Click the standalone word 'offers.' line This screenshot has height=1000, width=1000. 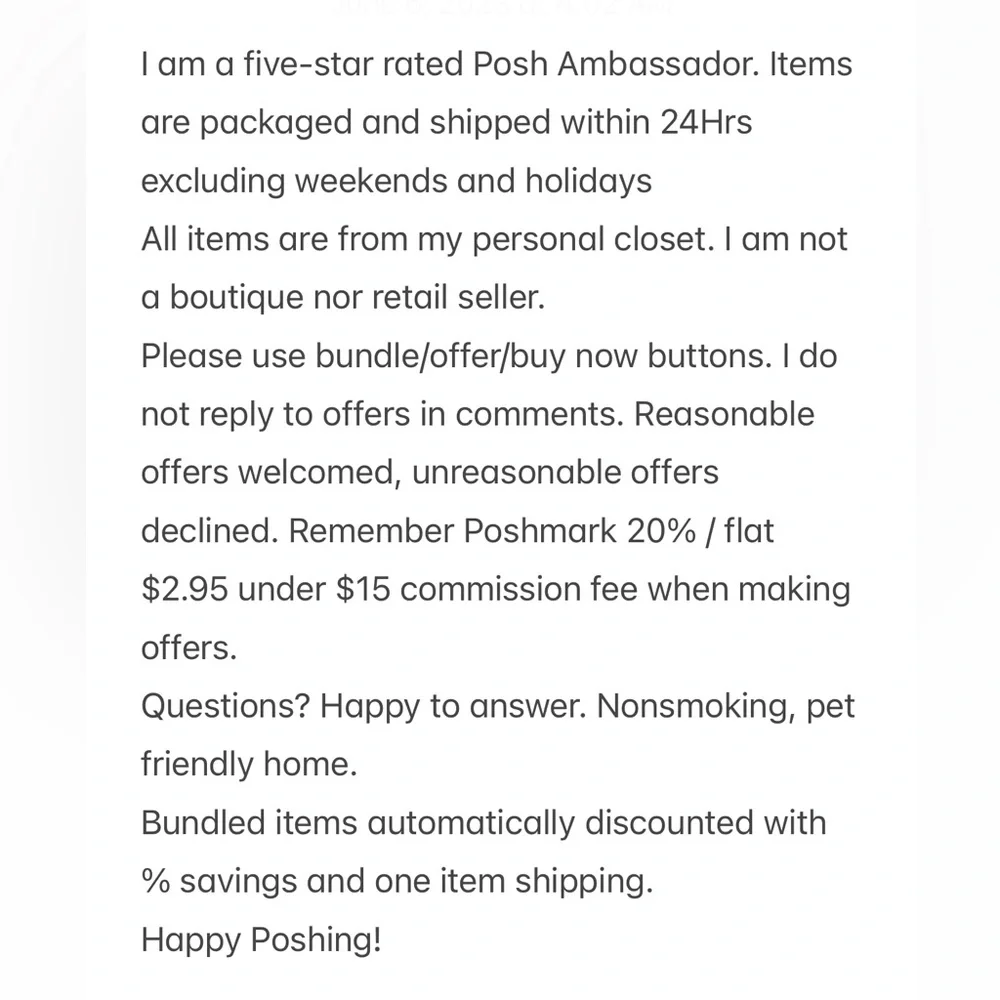tap(189, 648)
